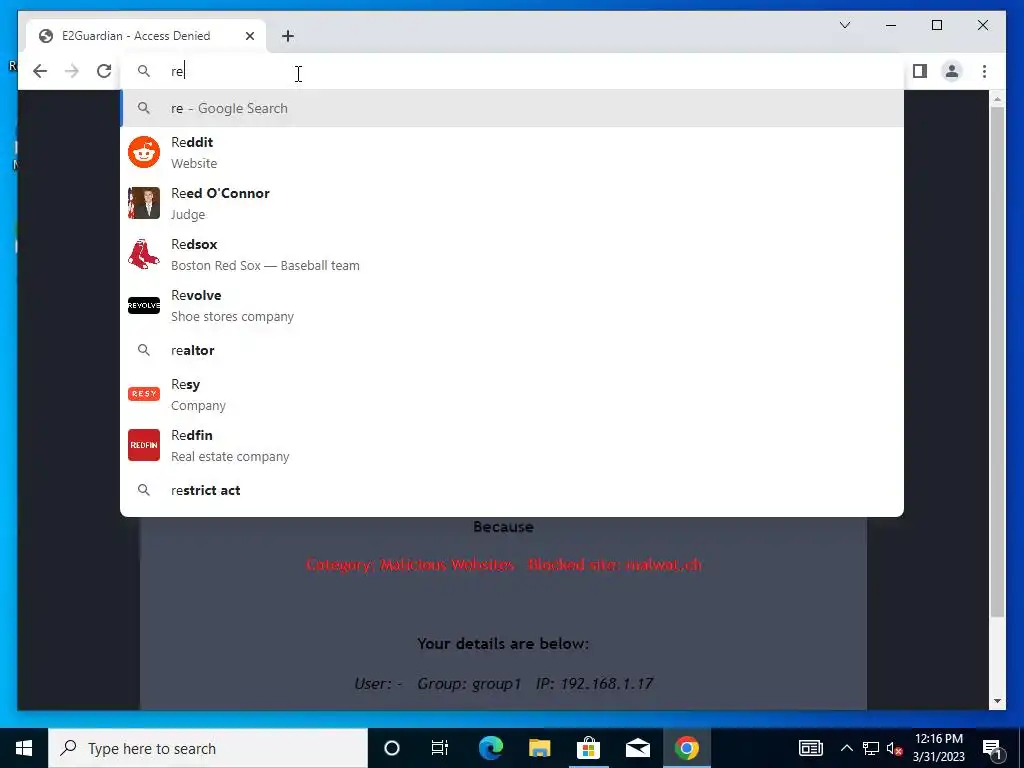Show hidden system tray icons
The height and width of the screenshot is (768, 1024).
click(846, 748)
